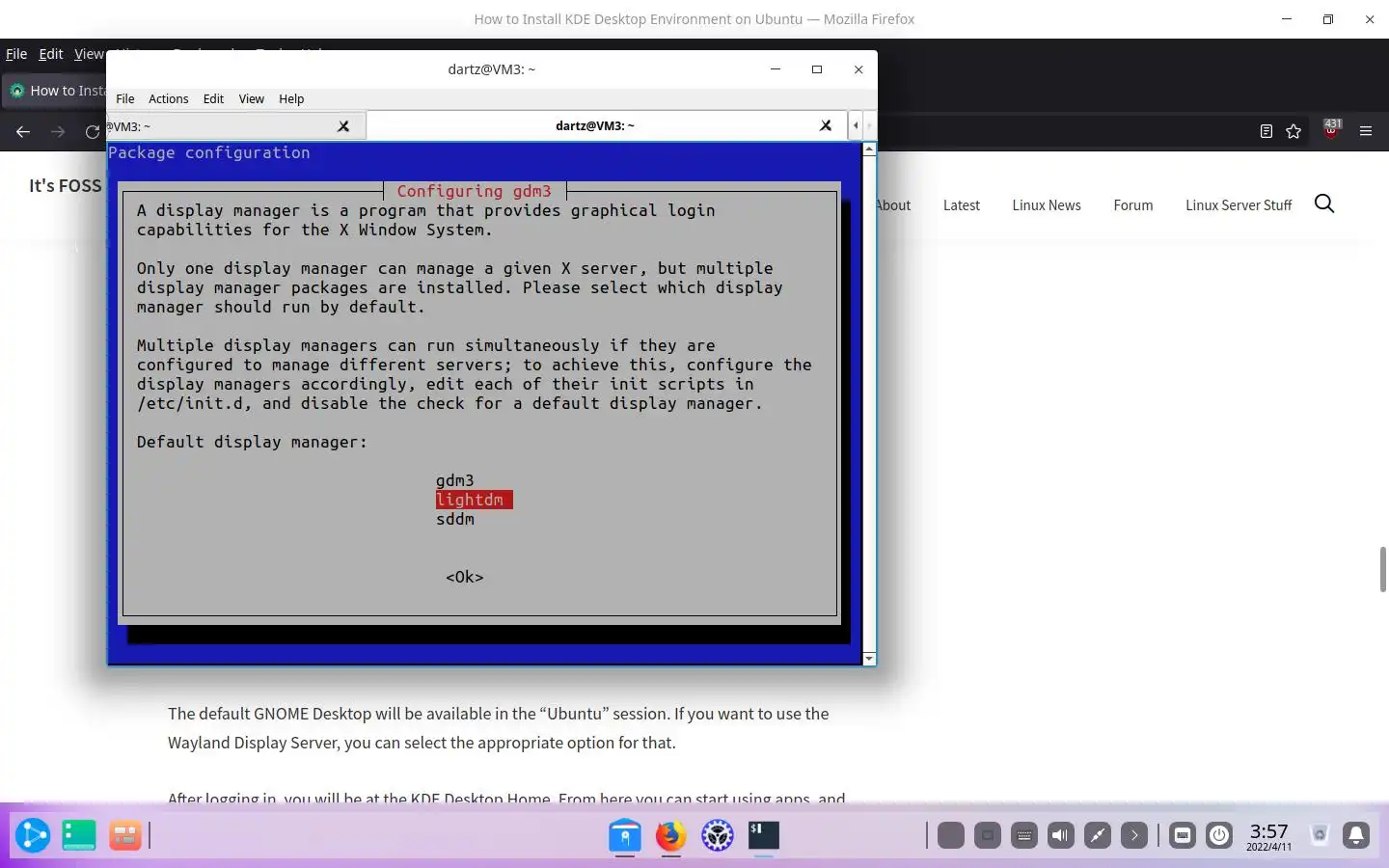1389x868 pixels.
Task: Go back with Firefox back arrow
Action: tap(23, 131)
